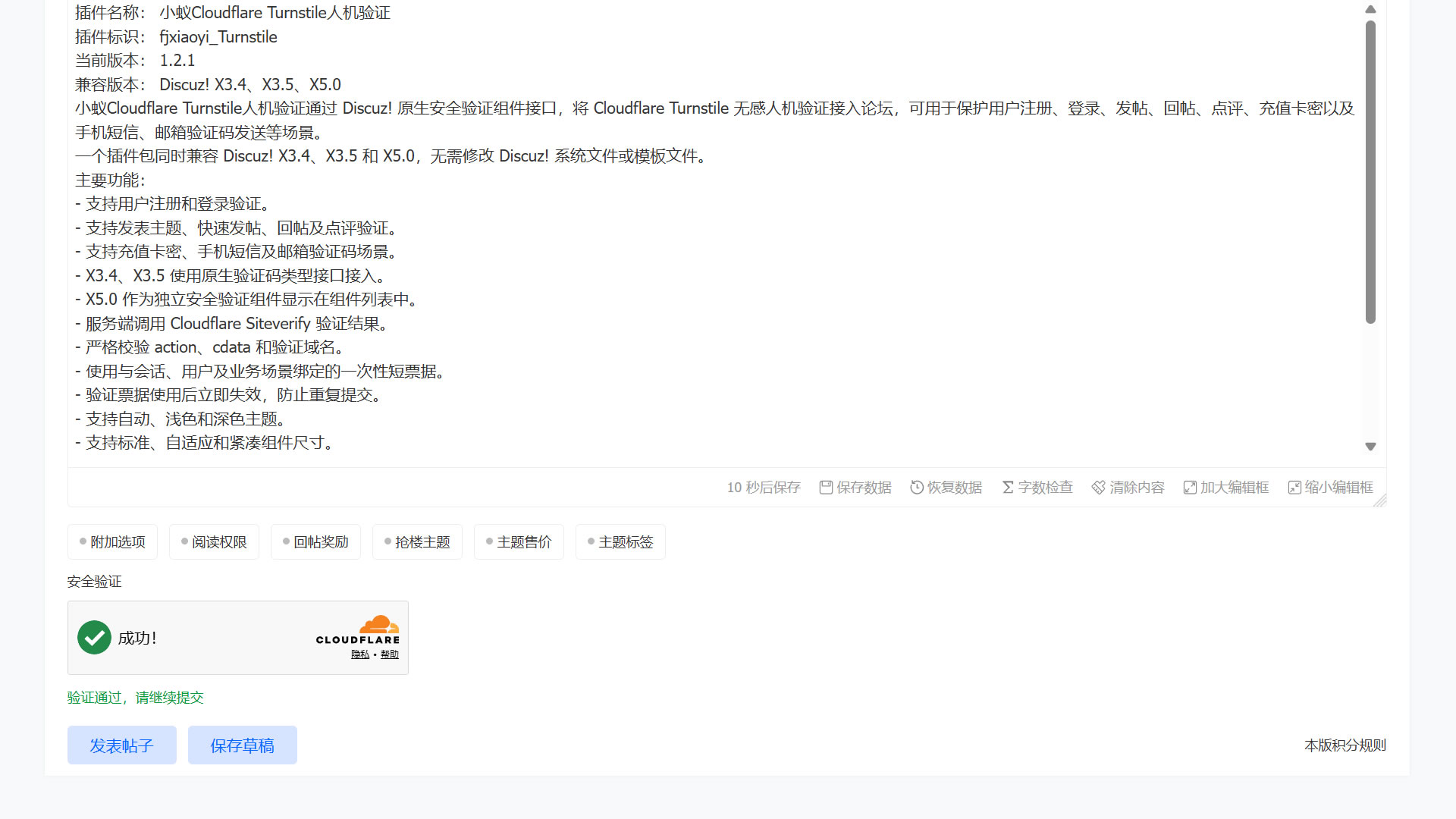Open the 阅读权限 tab
Image resolution: width=1456 pixels, height=819 pixels.
coord(214,542)
